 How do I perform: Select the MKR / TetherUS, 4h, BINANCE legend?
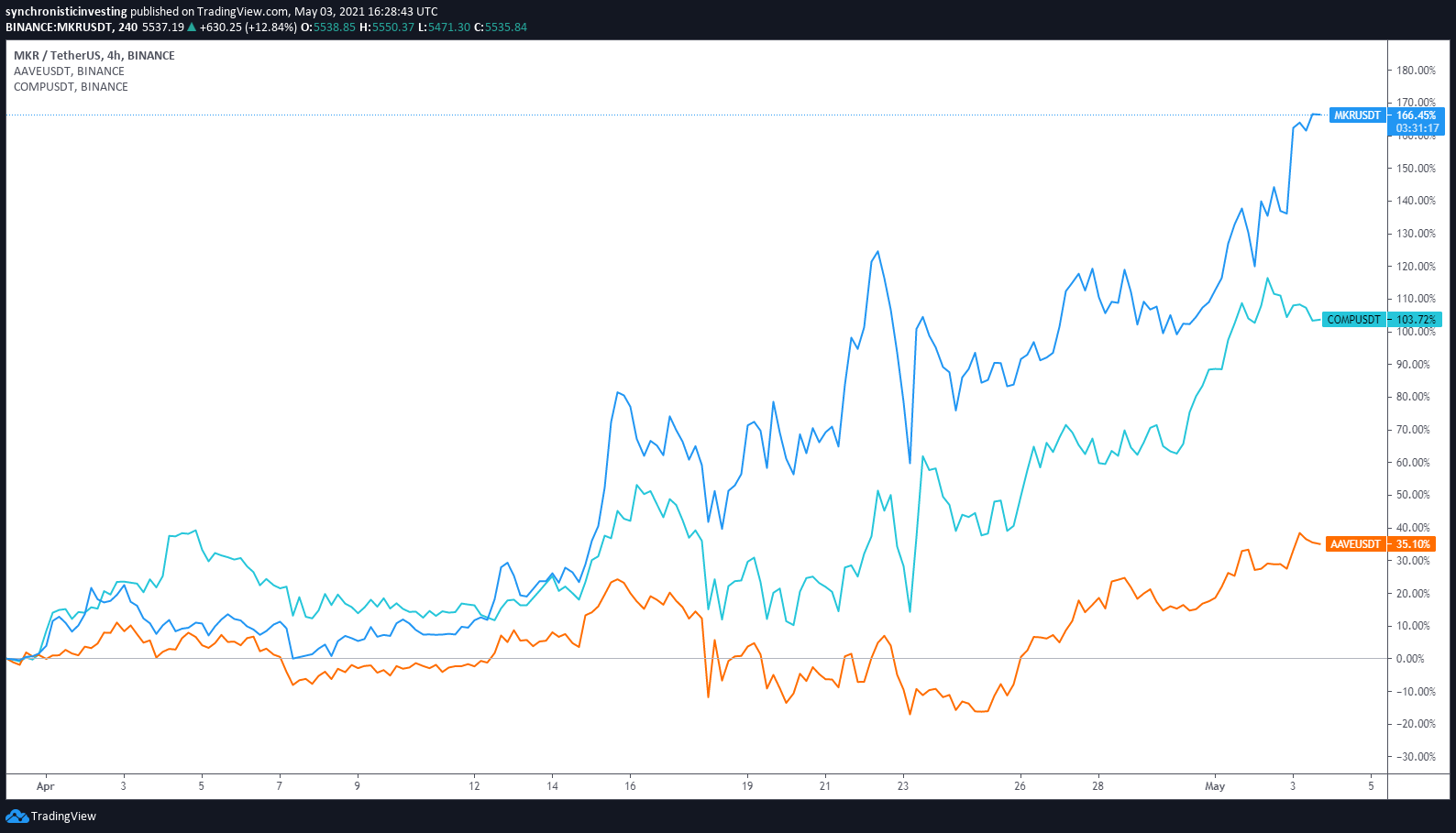[94, 56]
